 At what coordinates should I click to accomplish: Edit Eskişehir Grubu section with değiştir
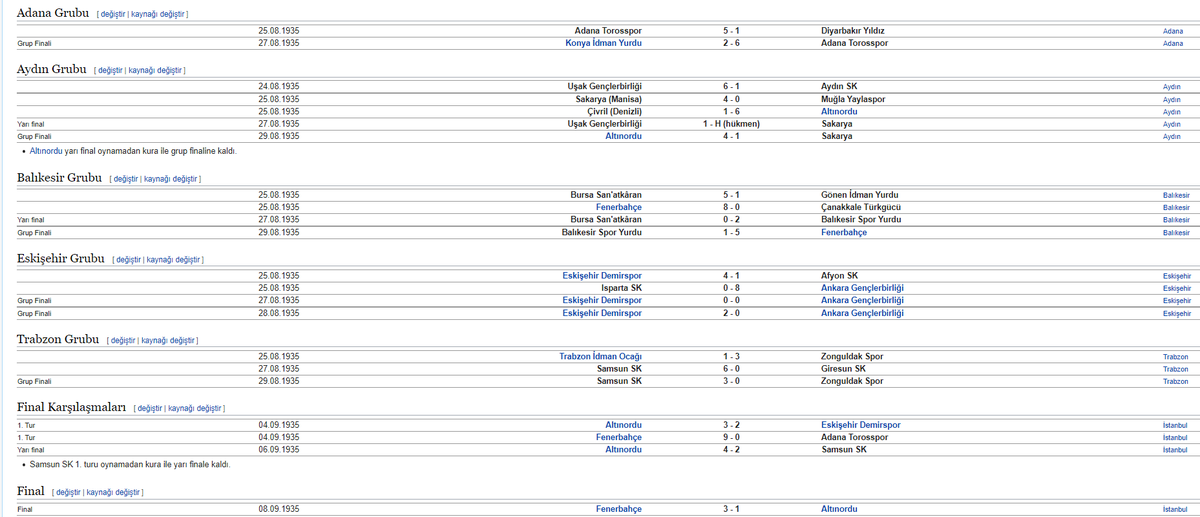click(129, 259)
